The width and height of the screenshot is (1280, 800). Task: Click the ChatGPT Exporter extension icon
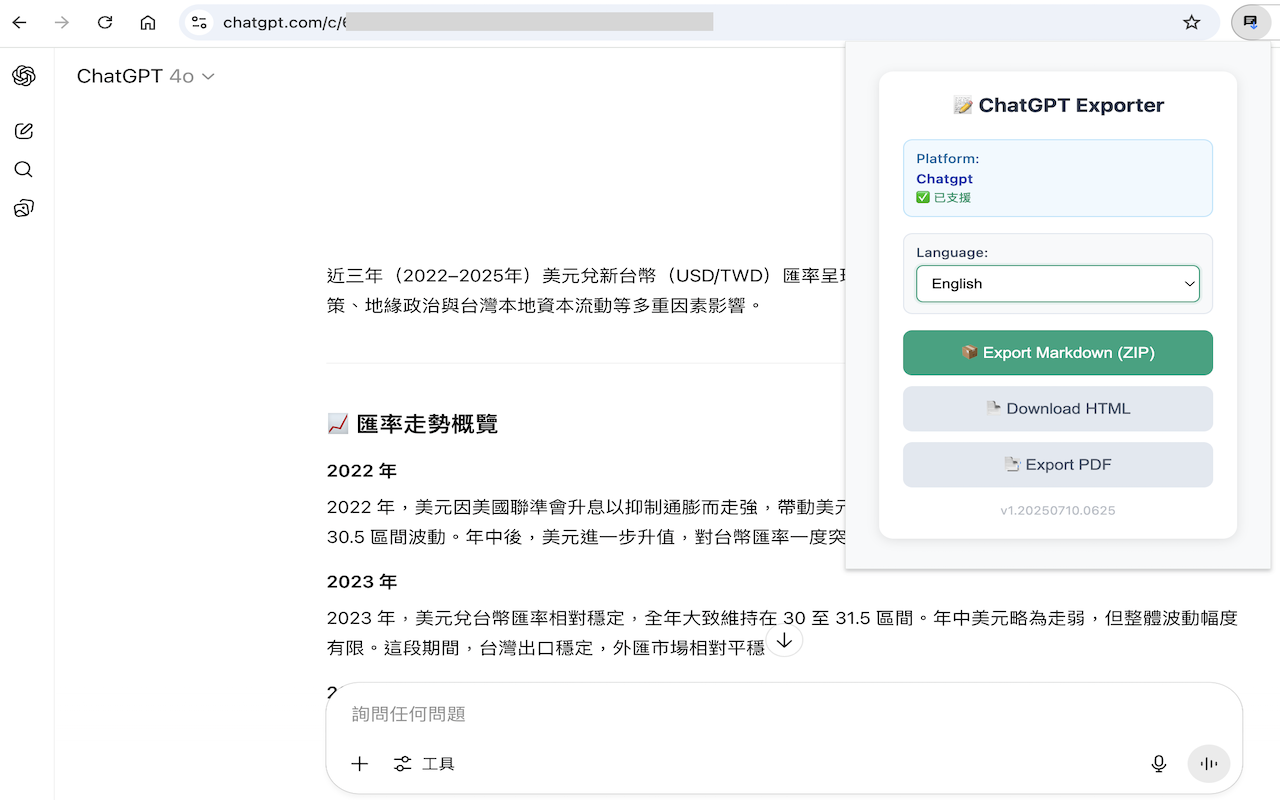[x=1250, y=22]
